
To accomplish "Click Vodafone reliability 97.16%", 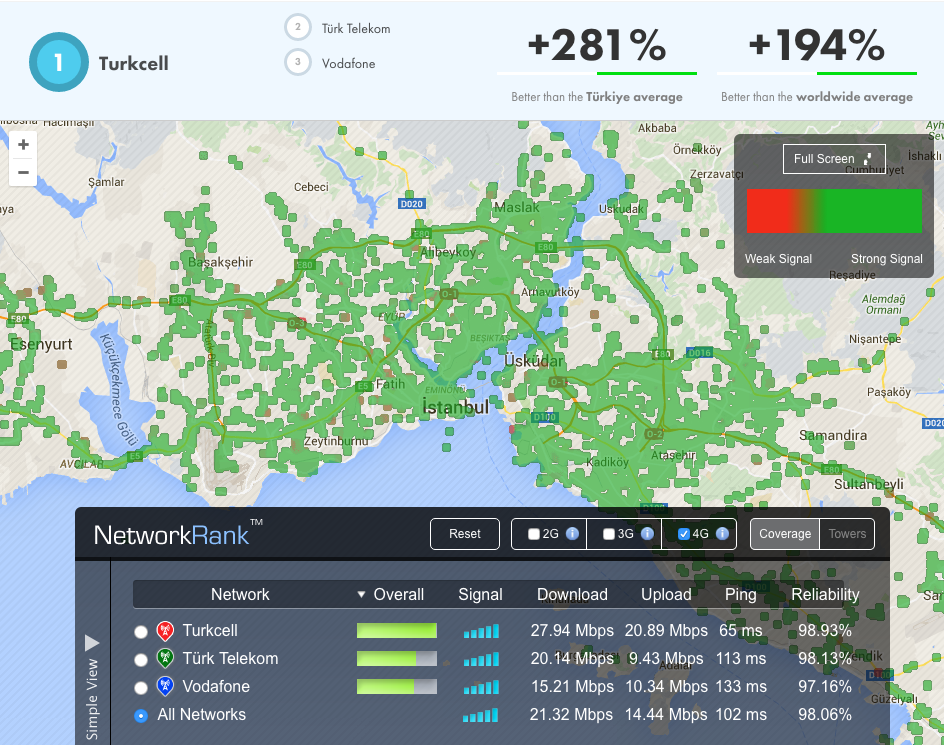I will [825, 687].
